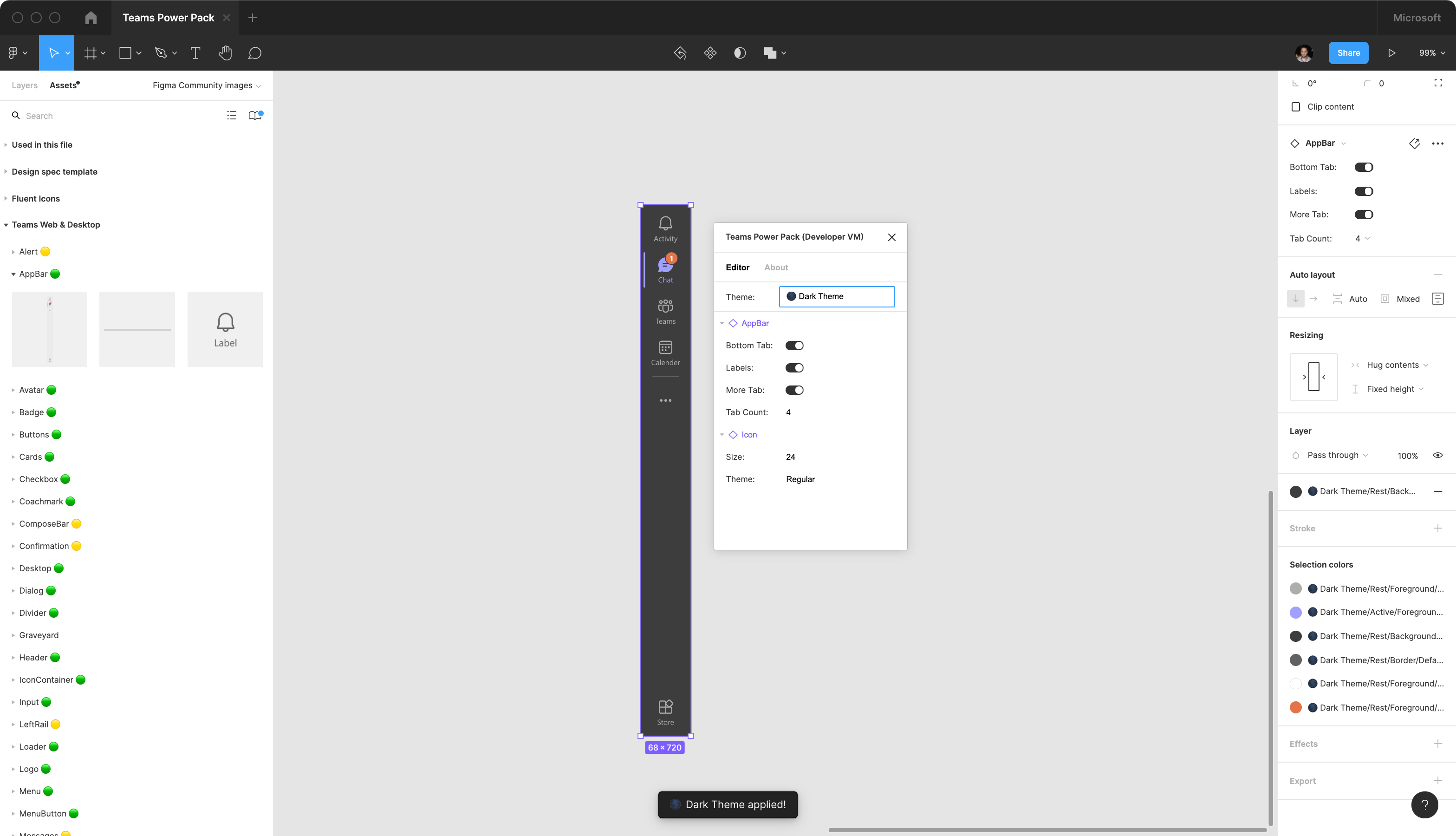The image size is (1456, 836).
Task: Toggle More Tab in plugin dialog
Action: click(794, 391)
